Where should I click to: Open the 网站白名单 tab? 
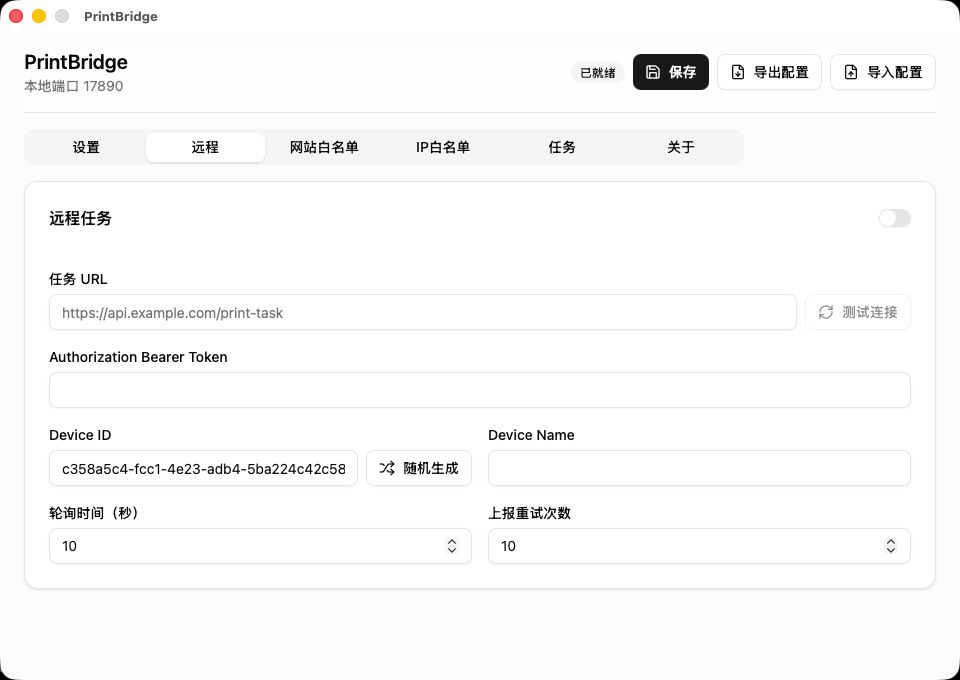[x=324, y=148]
